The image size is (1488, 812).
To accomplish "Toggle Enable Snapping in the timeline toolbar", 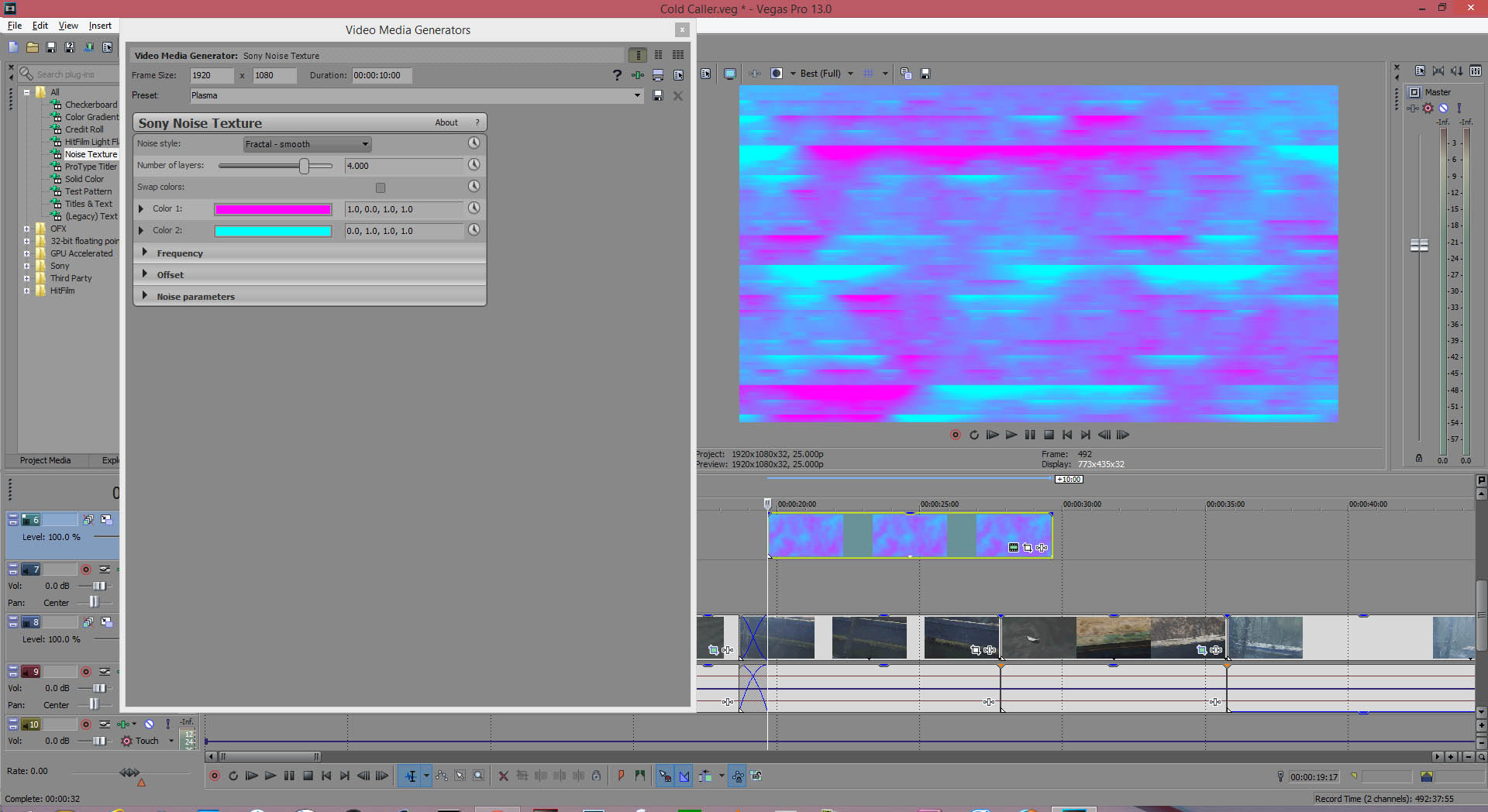I will [x=665, y=776].
